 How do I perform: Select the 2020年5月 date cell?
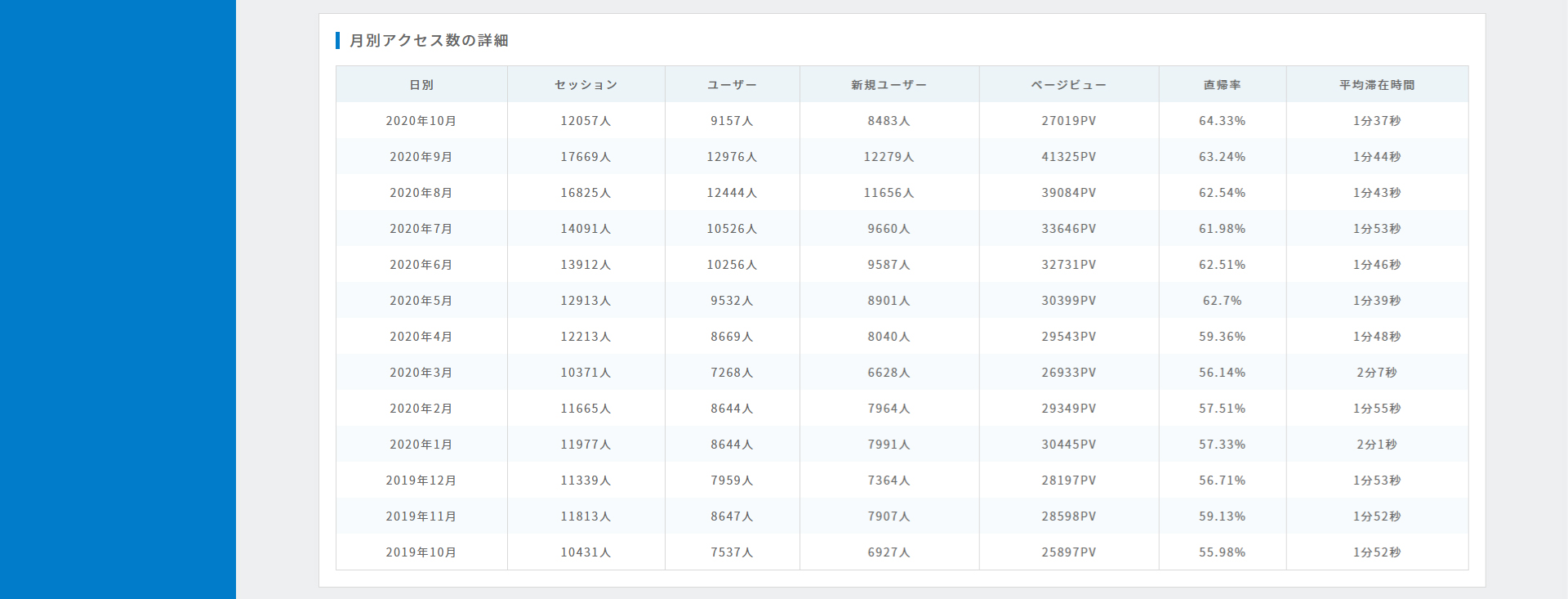pos(421,301)
